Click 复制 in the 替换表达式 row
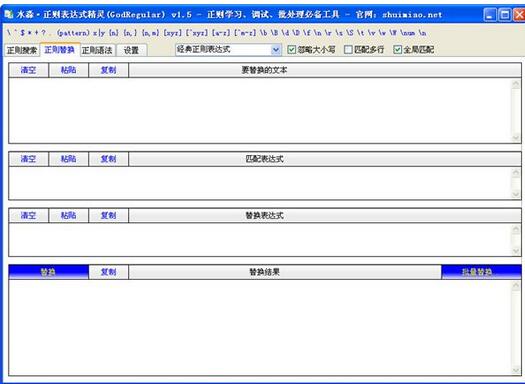 [x=108, y=215]
